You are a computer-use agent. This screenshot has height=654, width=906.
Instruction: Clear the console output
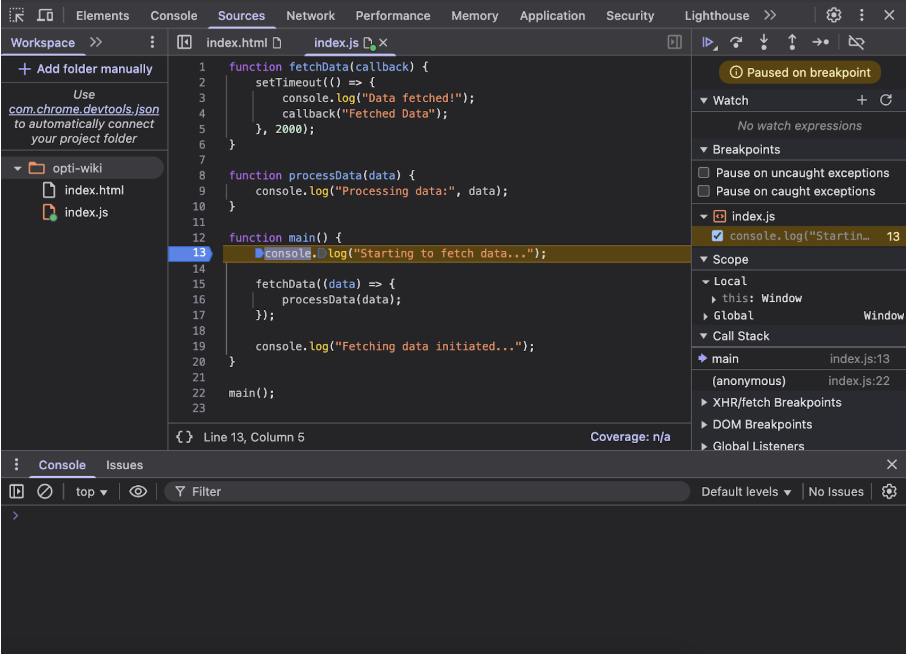click(43, 491)
